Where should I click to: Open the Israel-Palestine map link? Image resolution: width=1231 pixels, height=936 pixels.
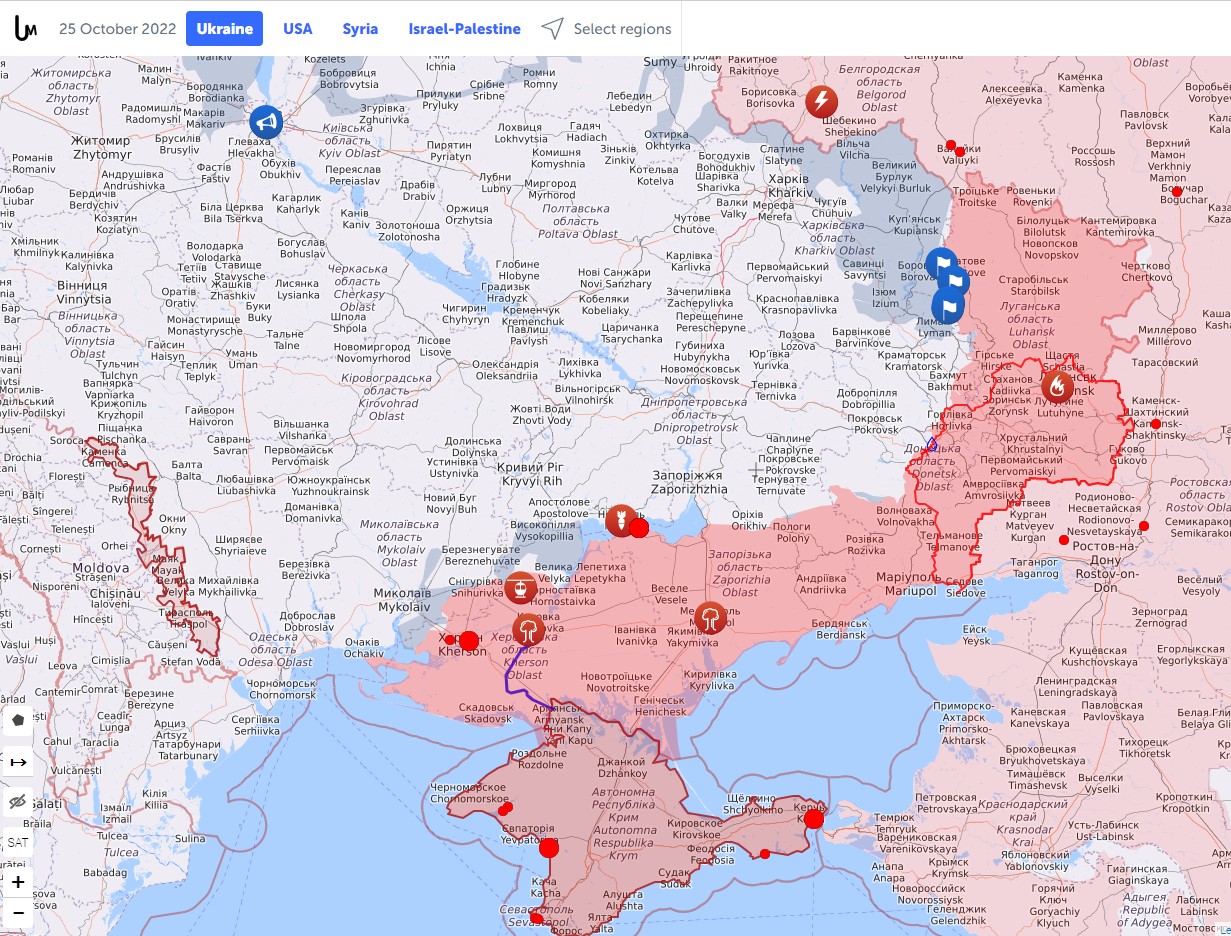(x=464, y=29)
